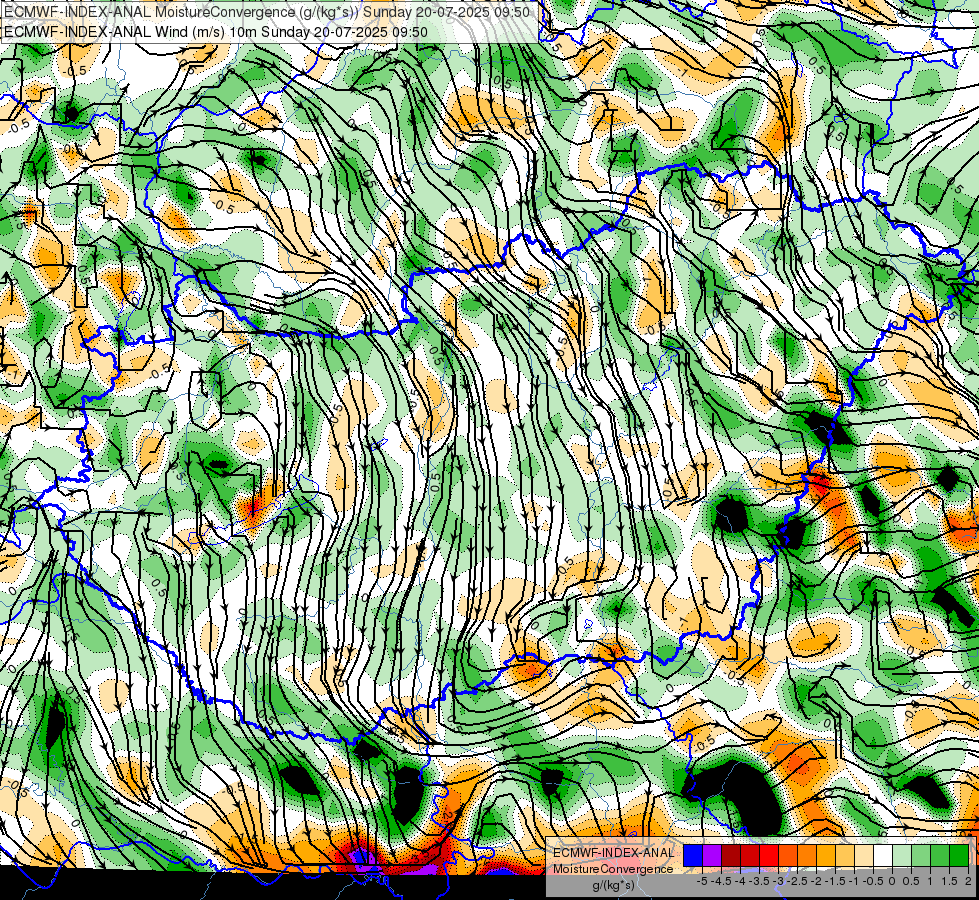Screen dimensions: 979x900
Task: Click the purple legend color swatch
Action: [x=712, y=855]
